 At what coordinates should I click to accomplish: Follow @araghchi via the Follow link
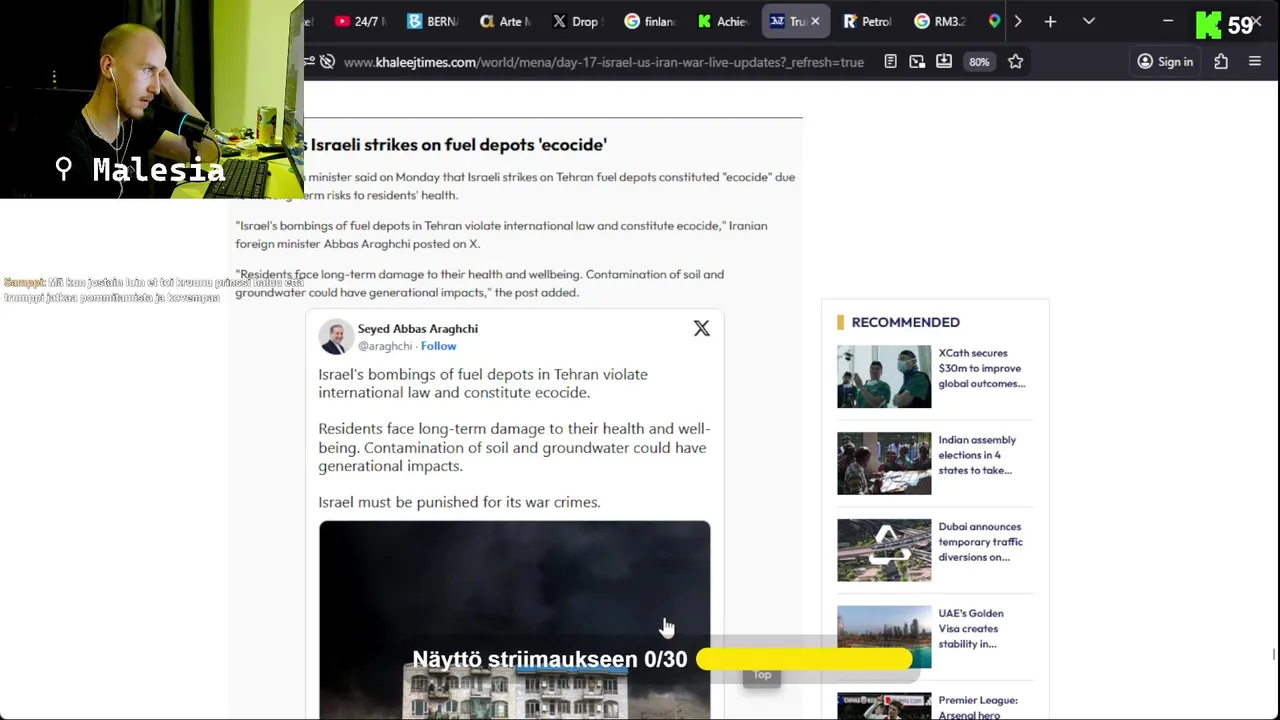coord(438,346)
